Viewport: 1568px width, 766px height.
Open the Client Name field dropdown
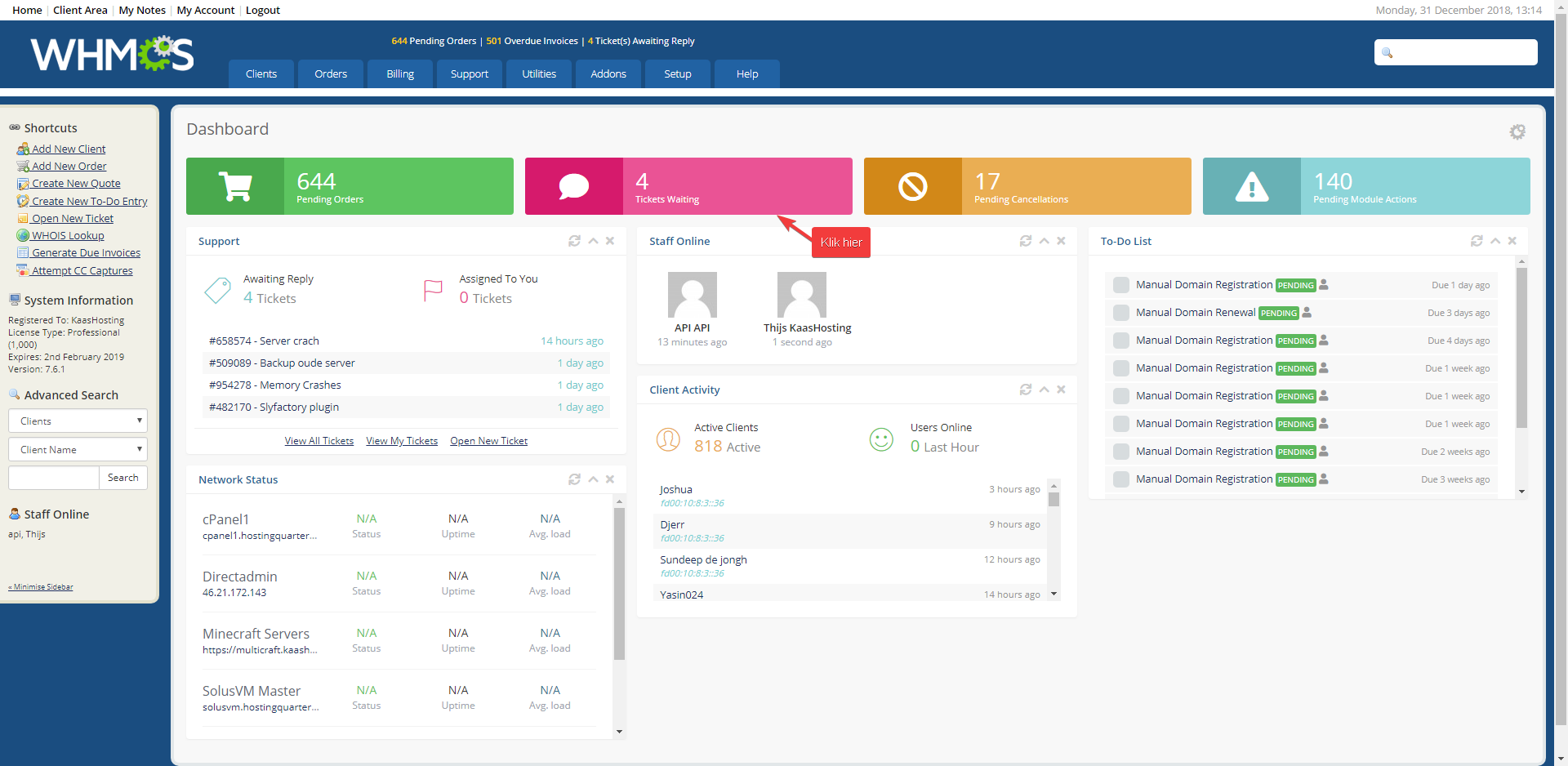point(78,450)
